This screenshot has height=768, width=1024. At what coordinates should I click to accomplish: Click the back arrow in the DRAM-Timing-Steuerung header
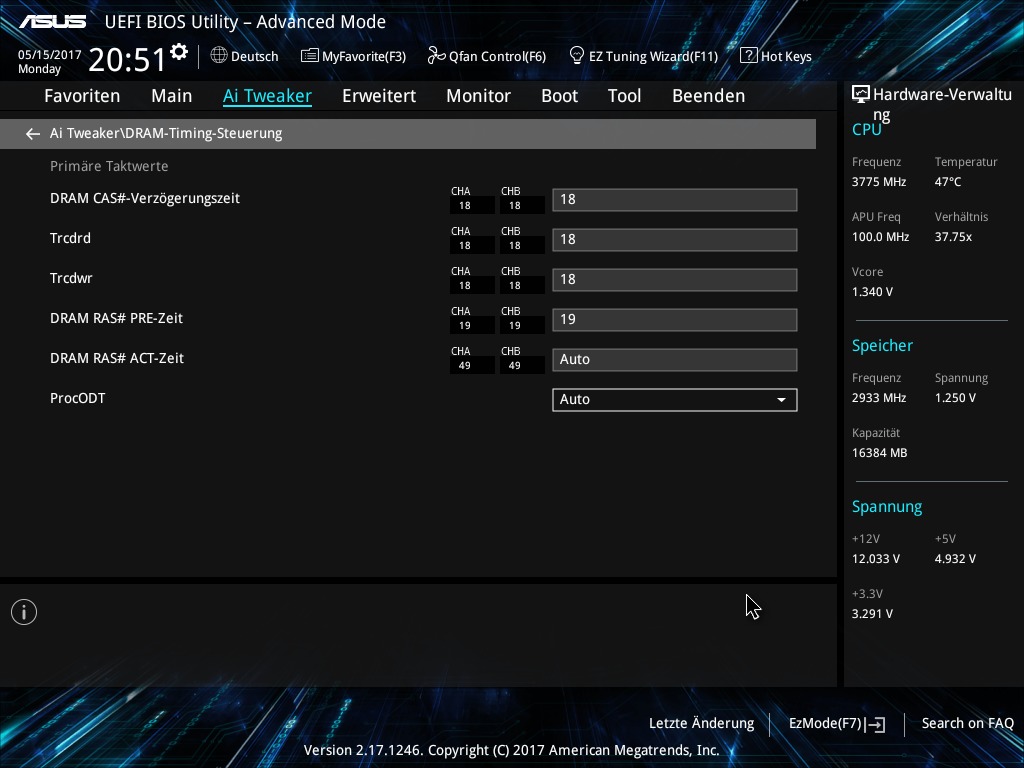pyautogui.click(x=33, y=134)
